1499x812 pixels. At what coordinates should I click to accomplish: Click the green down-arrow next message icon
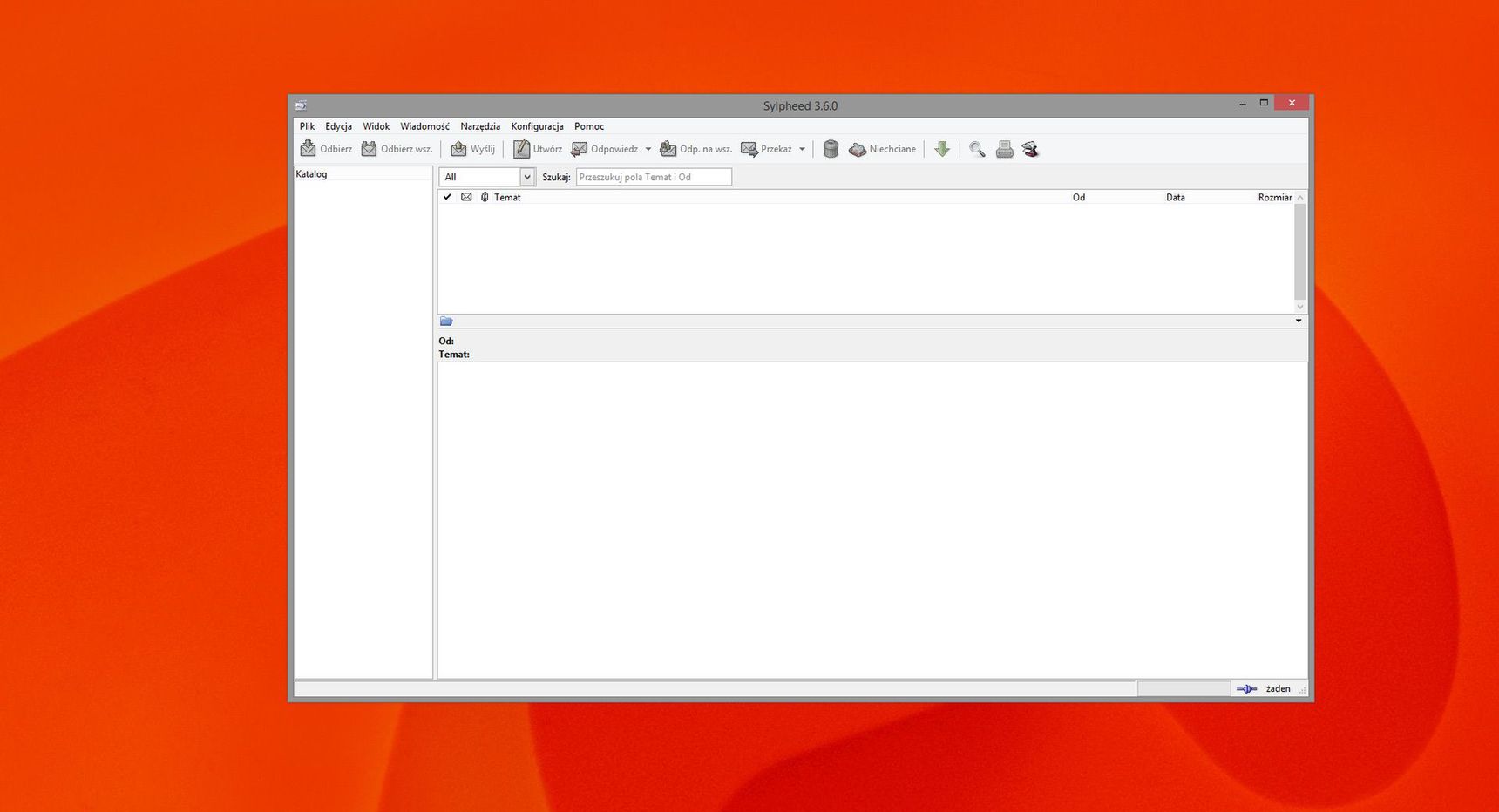[x=942, y=149]
